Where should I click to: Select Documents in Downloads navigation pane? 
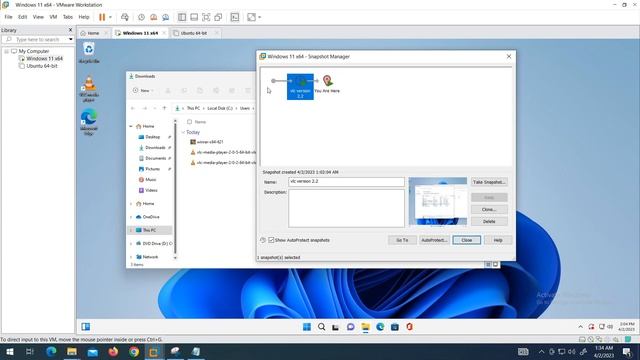pyautogui.click(x=155, y=158)
